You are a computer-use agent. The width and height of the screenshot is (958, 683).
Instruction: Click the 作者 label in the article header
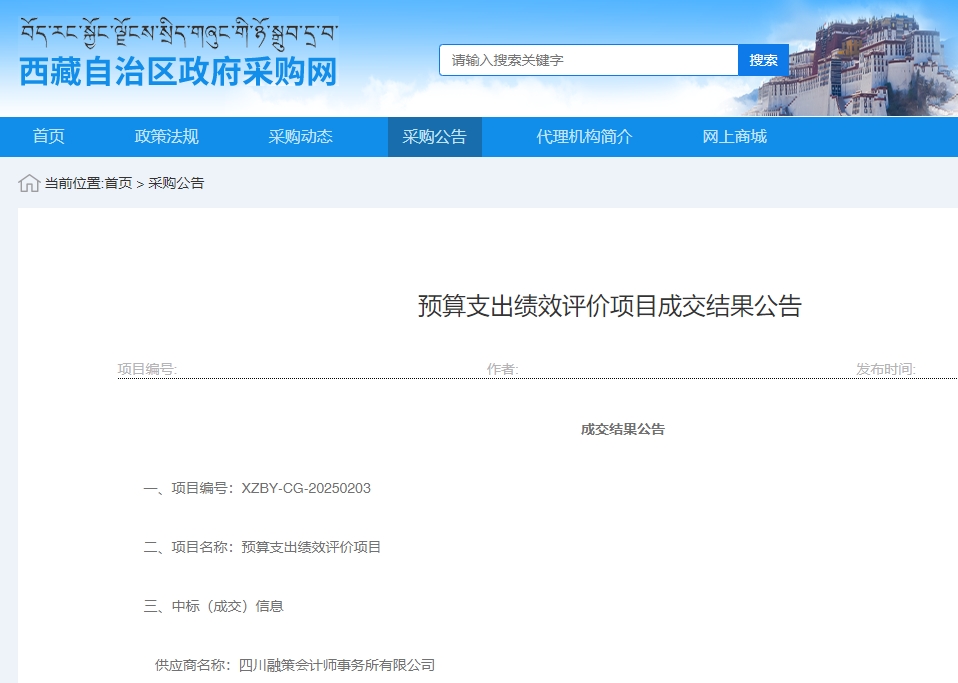click(x=502, y=369)
